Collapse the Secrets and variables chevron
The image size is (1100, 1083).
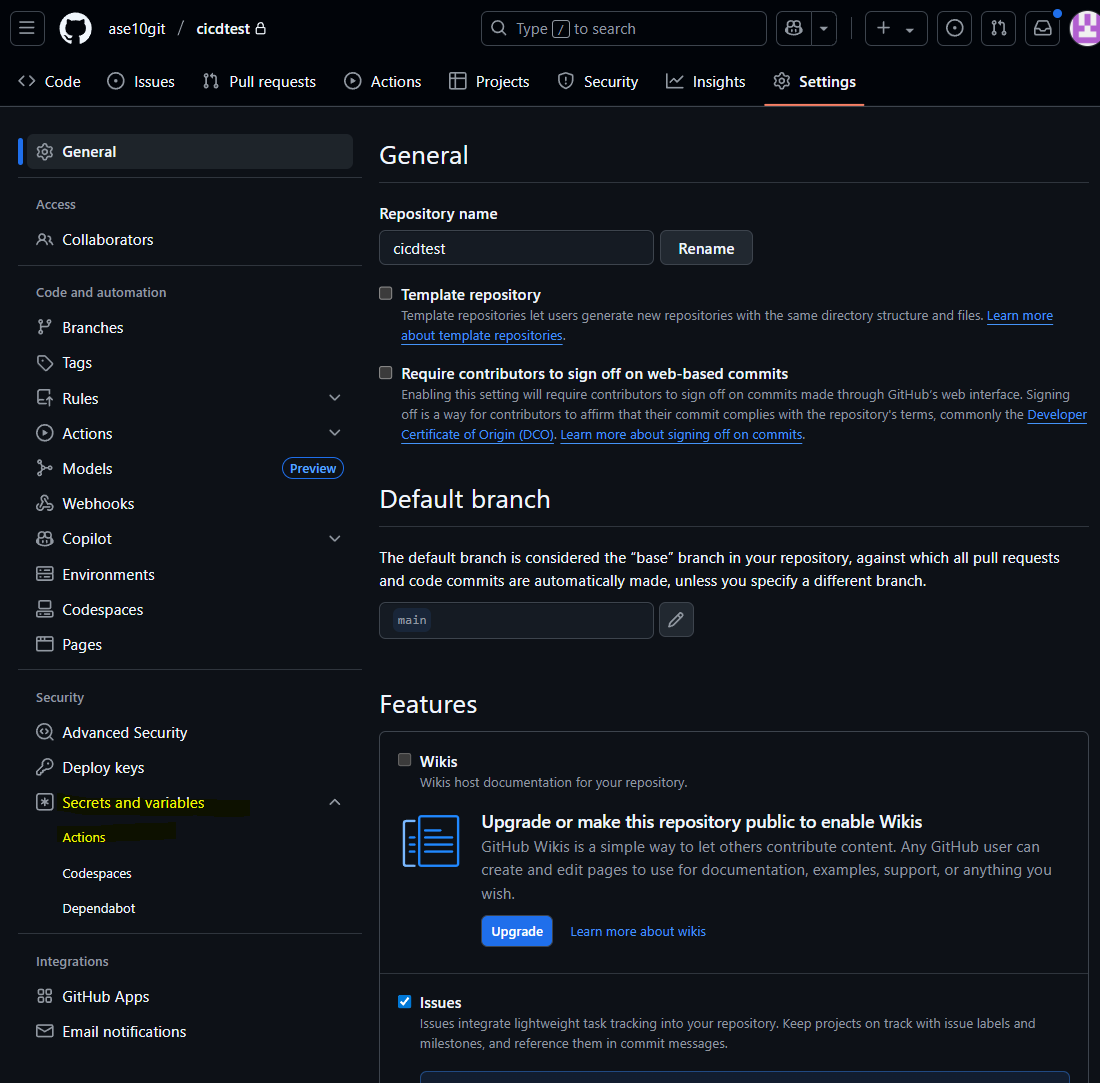335,802
